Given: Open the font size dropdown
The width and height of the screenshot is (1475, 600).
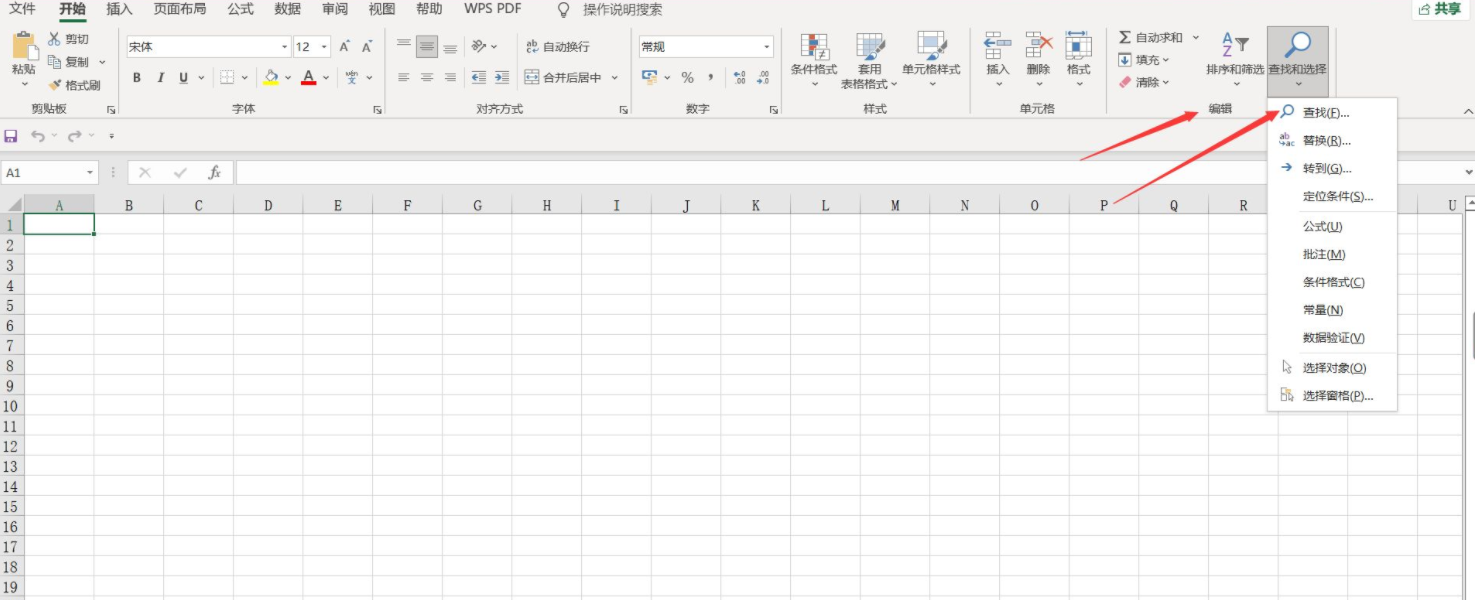Looking at the screenshot, I should click(325, 47).
